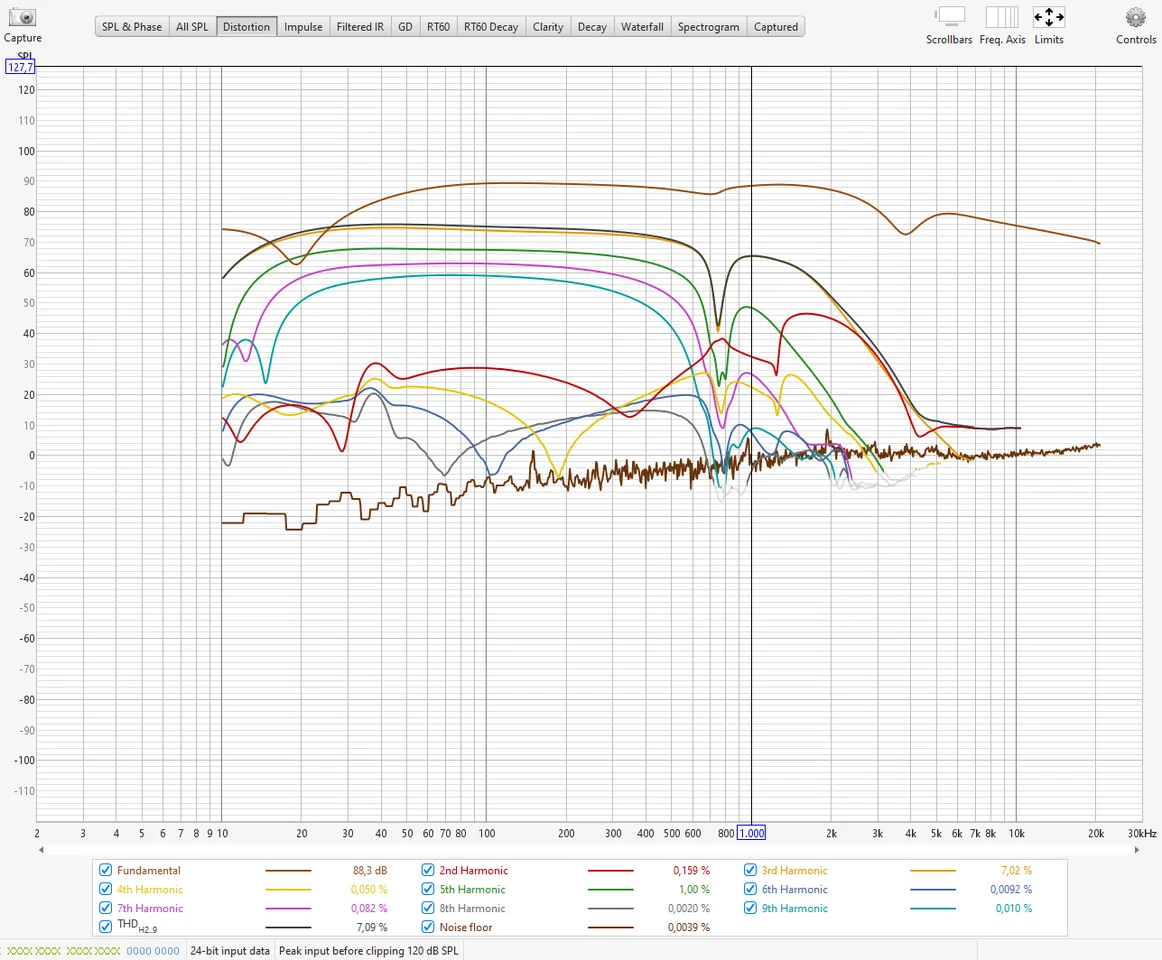
Task: Click the 127,7 SPL axis value box
Action: [x=20, y=67]
